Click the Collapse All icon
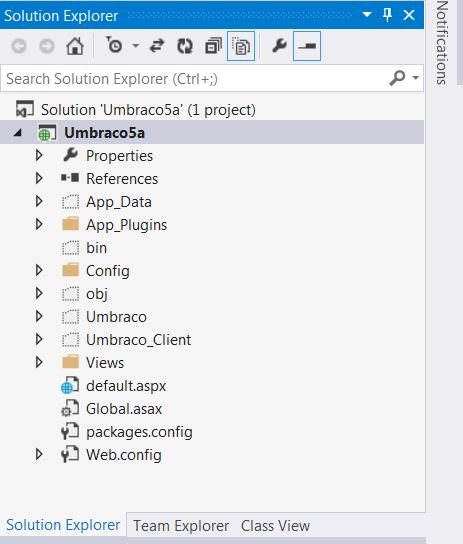This screenshot has width=463, height=544. 213,46
